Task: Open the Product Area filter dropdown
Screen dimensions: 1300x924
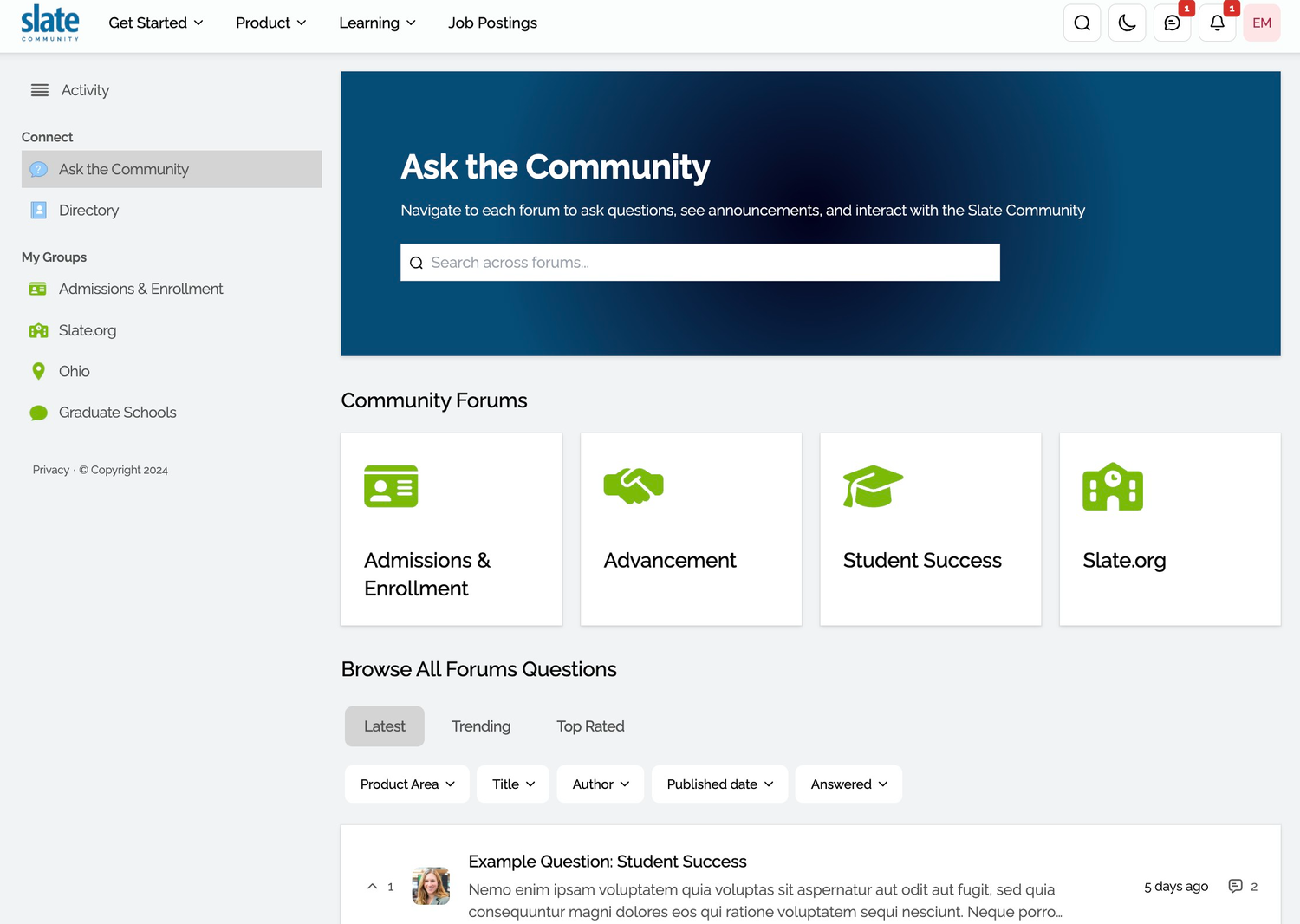Action: tap(406, 784)
